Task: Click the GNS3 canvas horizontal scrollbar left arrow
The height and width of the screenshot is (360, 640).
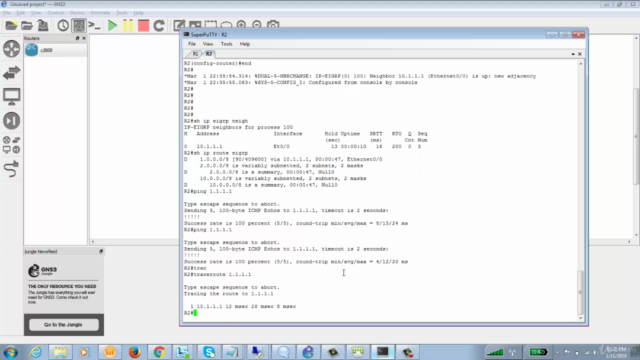Action: 93,242
